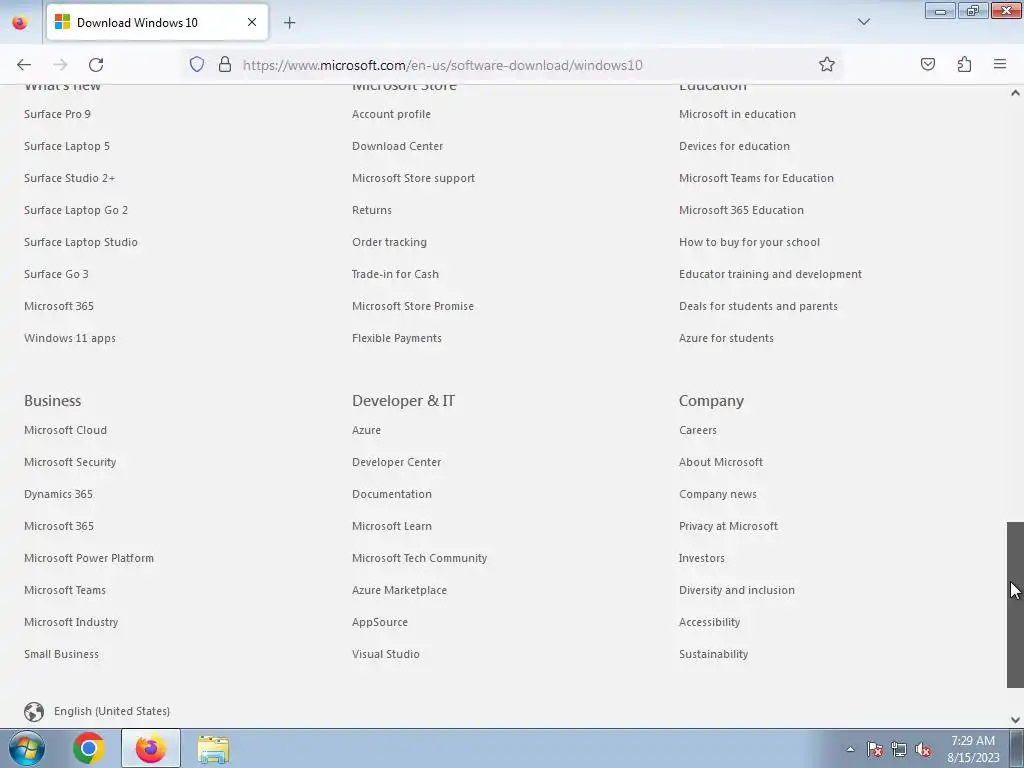Click the Firefox View icon left of tabs
Viewport: 1024px width, 768px height.
[20, 22]
